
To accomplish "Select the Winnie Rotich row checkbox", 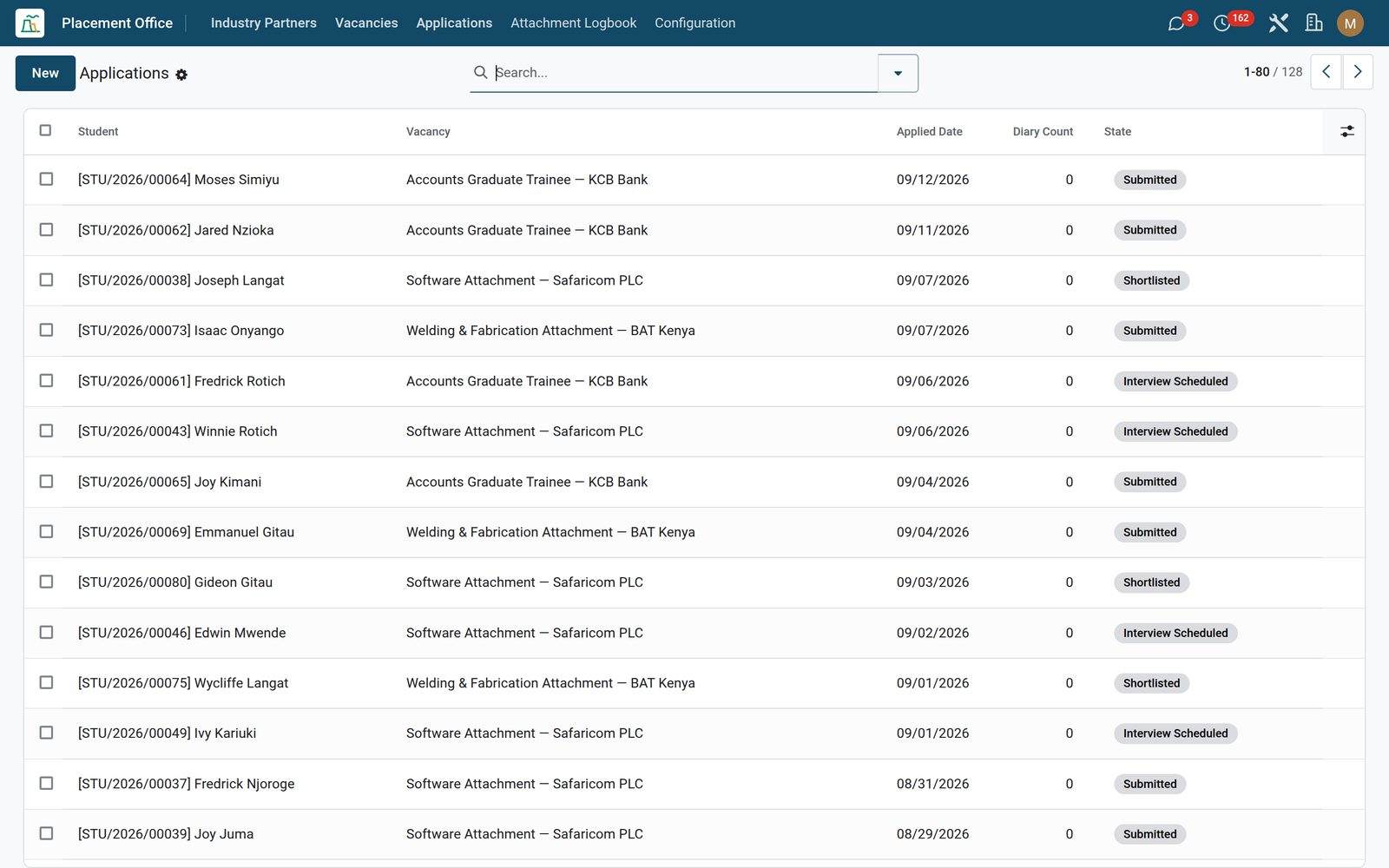I will [46, 431].
